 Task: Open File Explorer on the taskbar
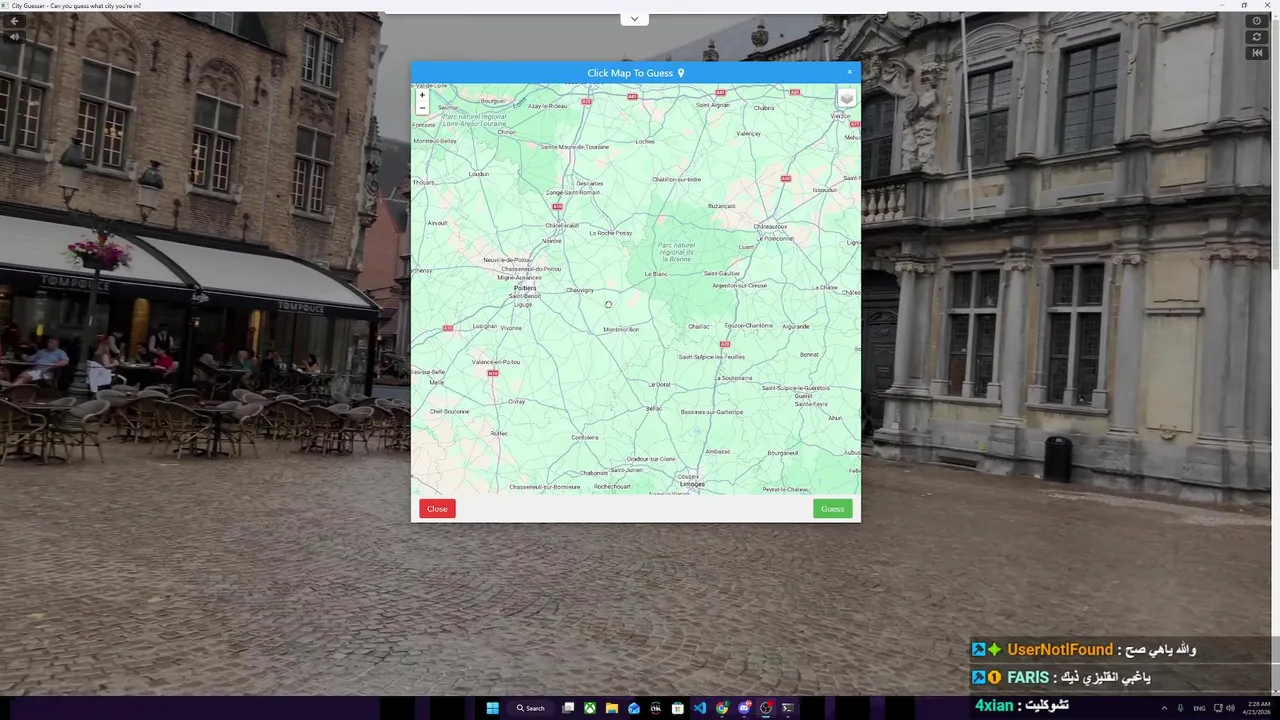point(612,708)
